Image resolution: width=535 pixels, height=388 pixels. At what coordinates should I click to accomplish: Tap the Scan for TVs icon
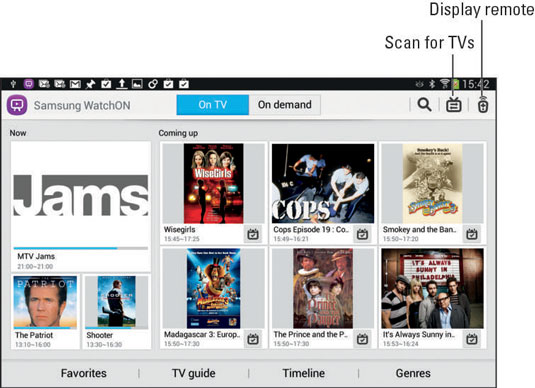[x=454, y=105]
